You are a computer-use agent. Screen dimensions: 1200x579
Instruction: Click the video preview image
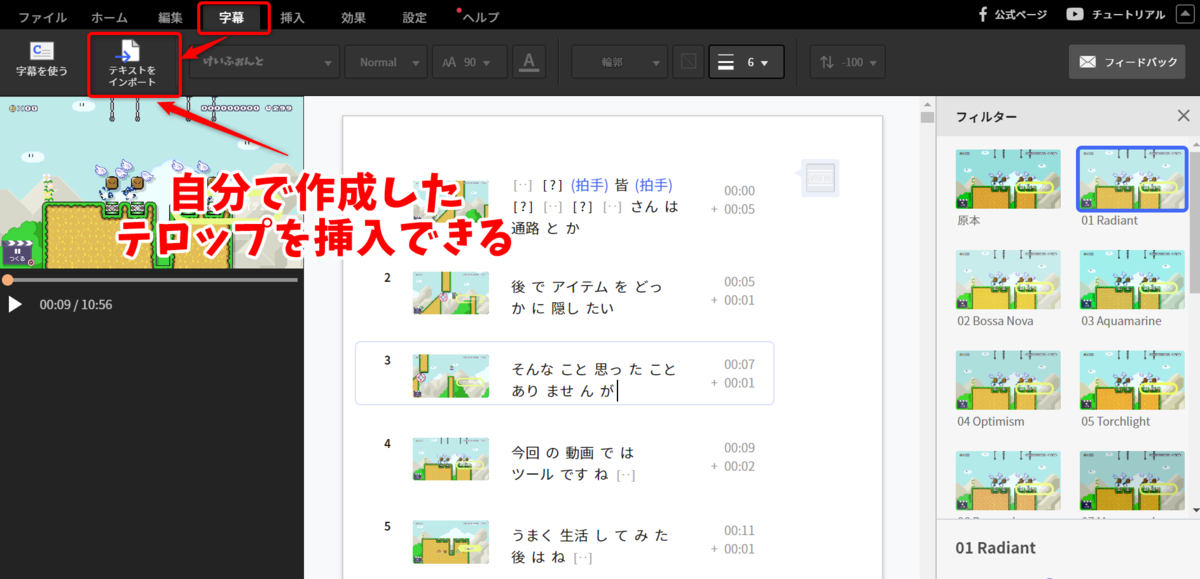(152, 183)
